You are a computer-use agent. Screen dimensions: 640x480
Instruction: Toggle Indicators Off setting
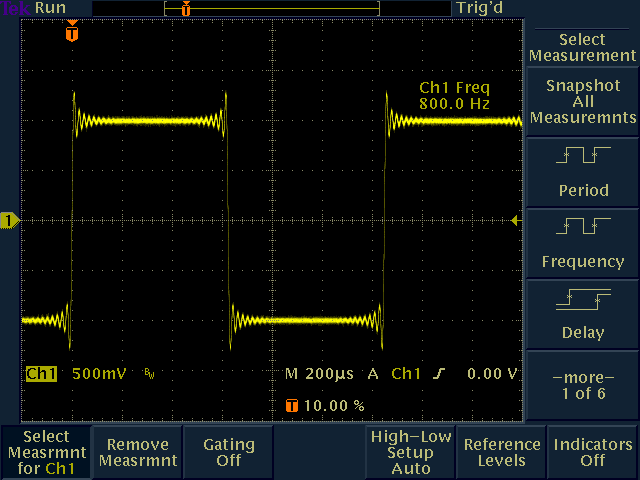(593, 452)
